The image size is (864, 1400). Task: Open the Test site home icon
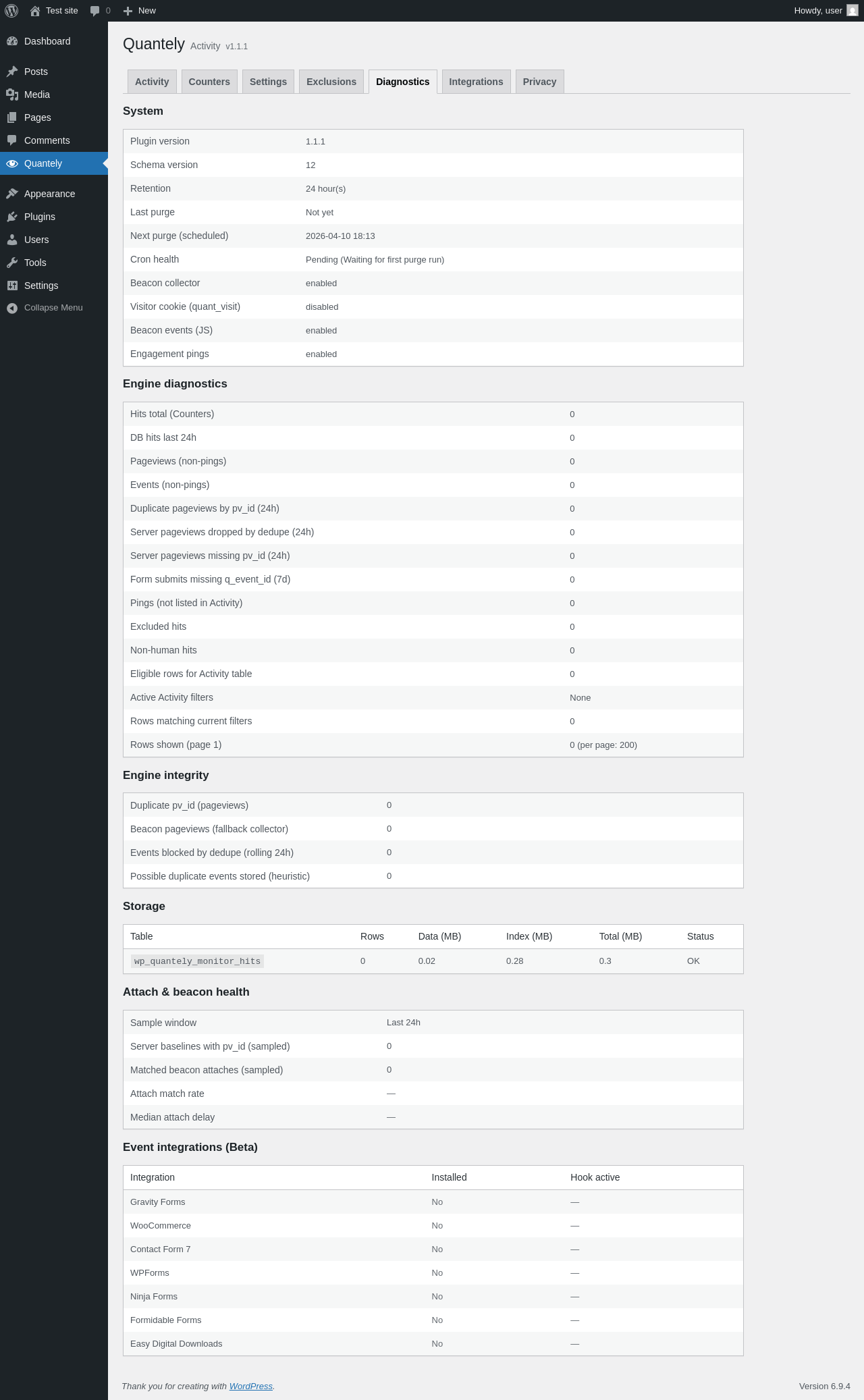click(x=35, y=11)
